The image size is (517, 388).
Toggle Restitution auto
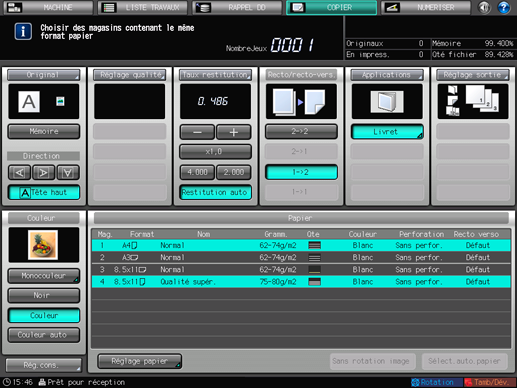coord(215,192)
